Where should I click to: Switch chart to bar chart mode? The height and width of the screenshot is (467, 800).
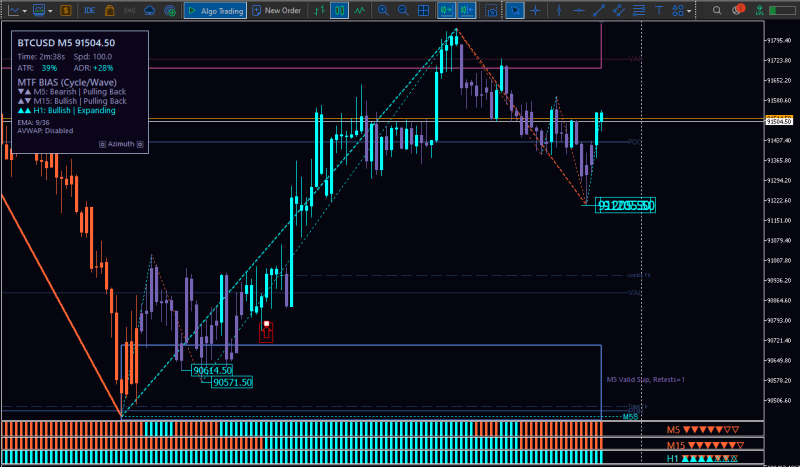tap(319, 10)
